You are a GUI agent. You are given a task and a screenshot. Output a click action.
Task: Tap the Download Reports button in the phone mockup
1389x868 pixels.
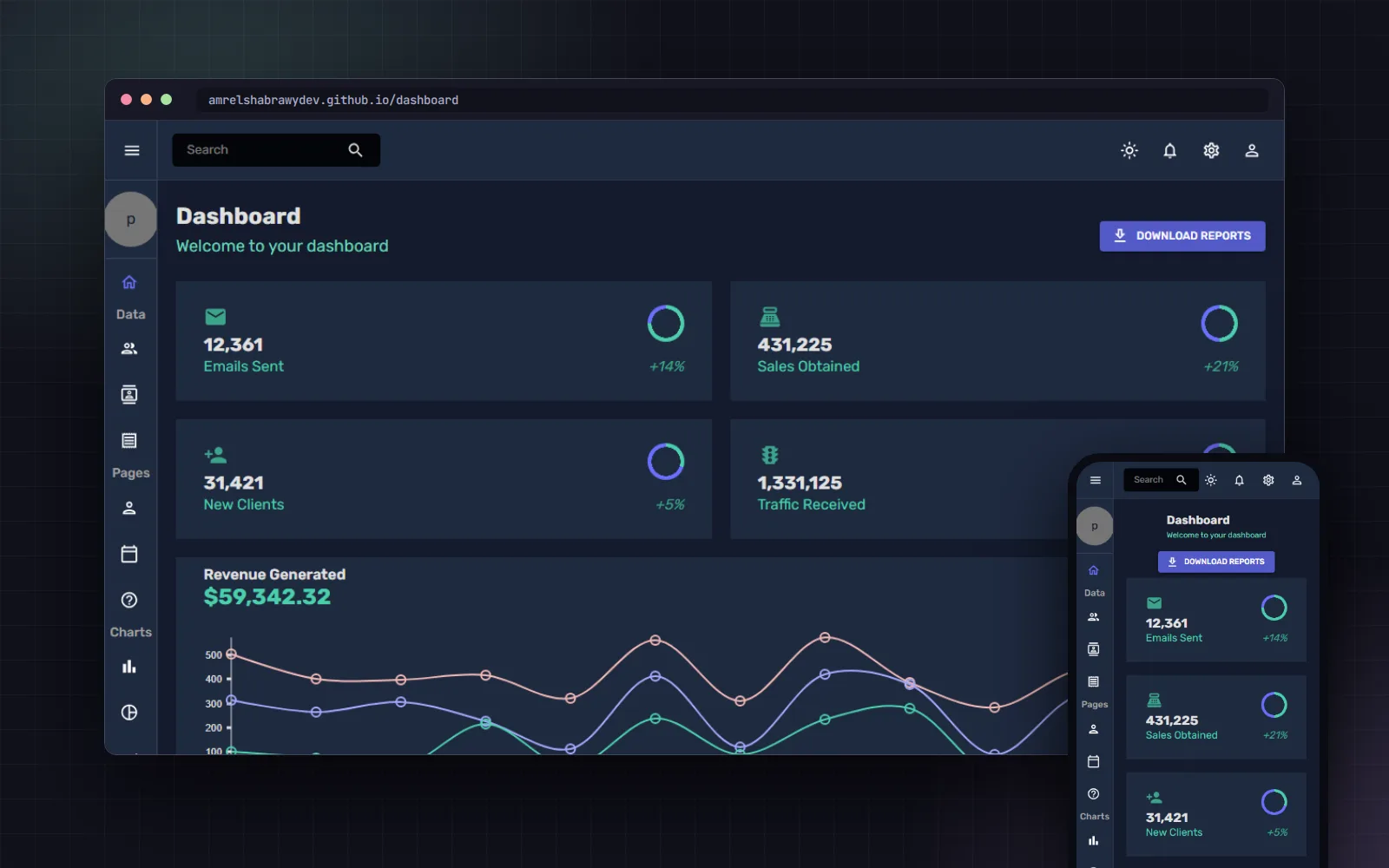click(1216, 562)
